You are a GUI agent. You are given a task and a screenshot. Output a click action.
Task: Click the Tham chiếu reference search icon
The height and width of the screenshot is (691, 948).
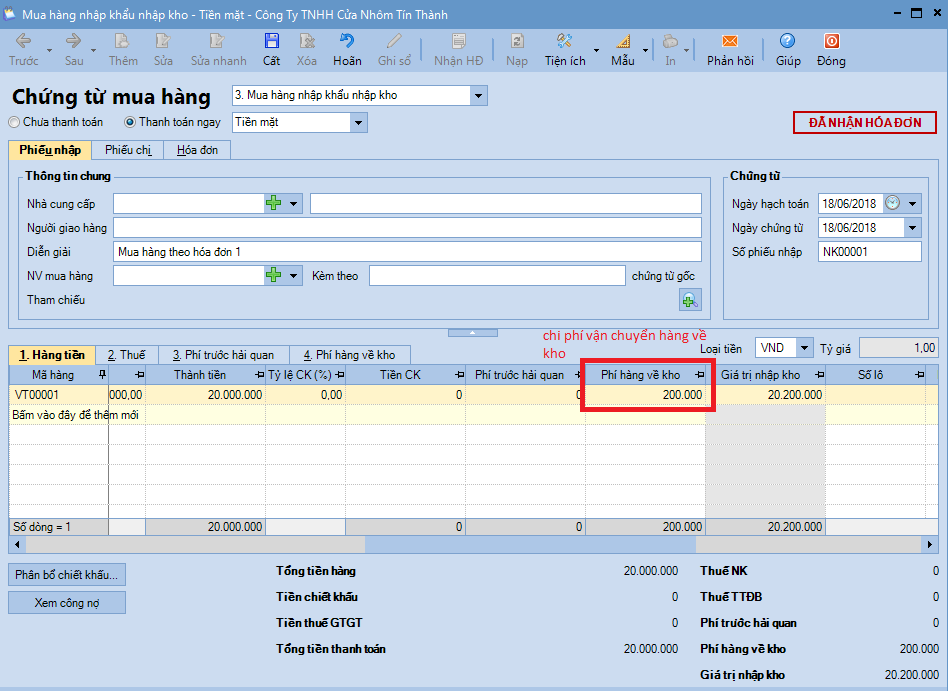690,299
